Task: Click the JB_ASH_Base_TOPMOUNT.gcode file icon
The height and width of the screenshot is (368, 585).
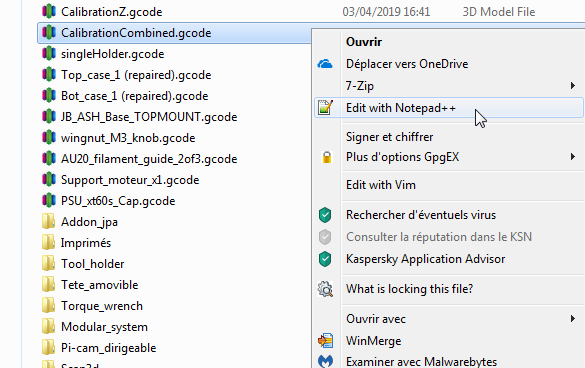Action: (x=49, y=116)
